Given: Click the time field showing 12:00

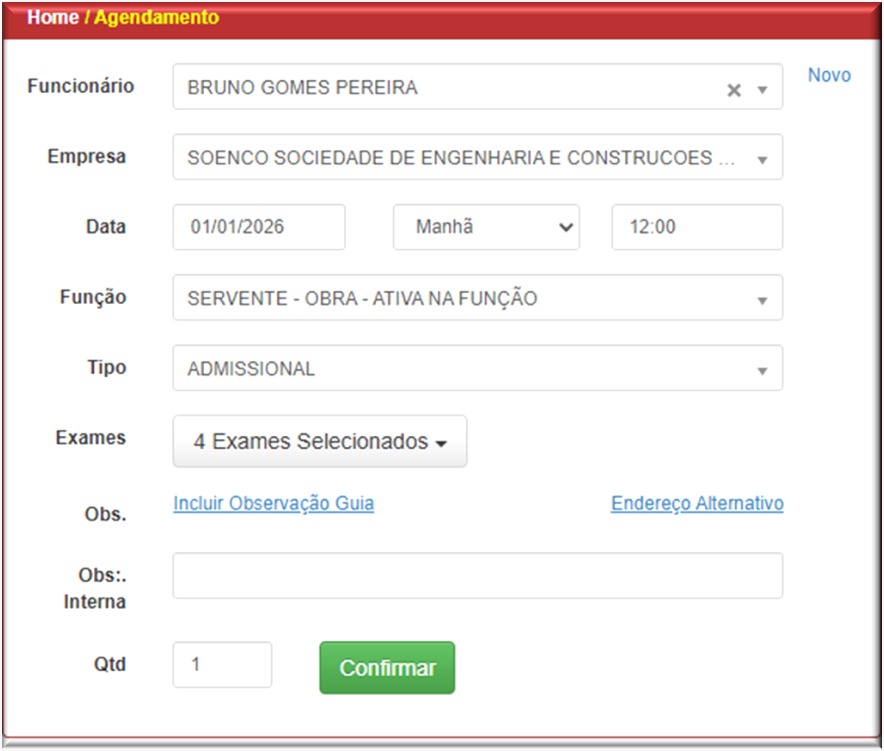Looking at the screenshot, I should 697,228.
